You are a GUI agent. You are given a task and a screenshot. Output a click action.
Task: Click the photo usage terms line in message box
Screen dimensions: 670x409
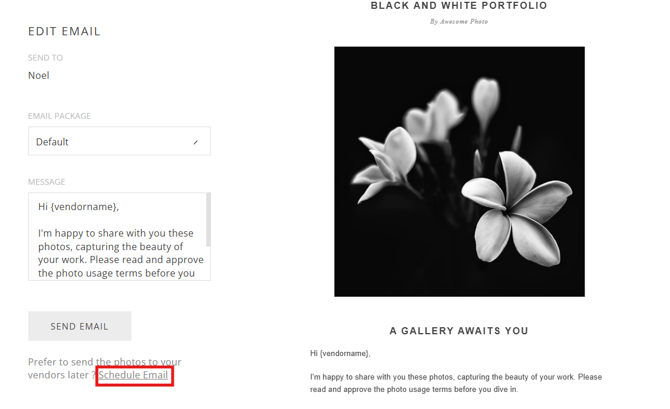(x=116, y=273)
